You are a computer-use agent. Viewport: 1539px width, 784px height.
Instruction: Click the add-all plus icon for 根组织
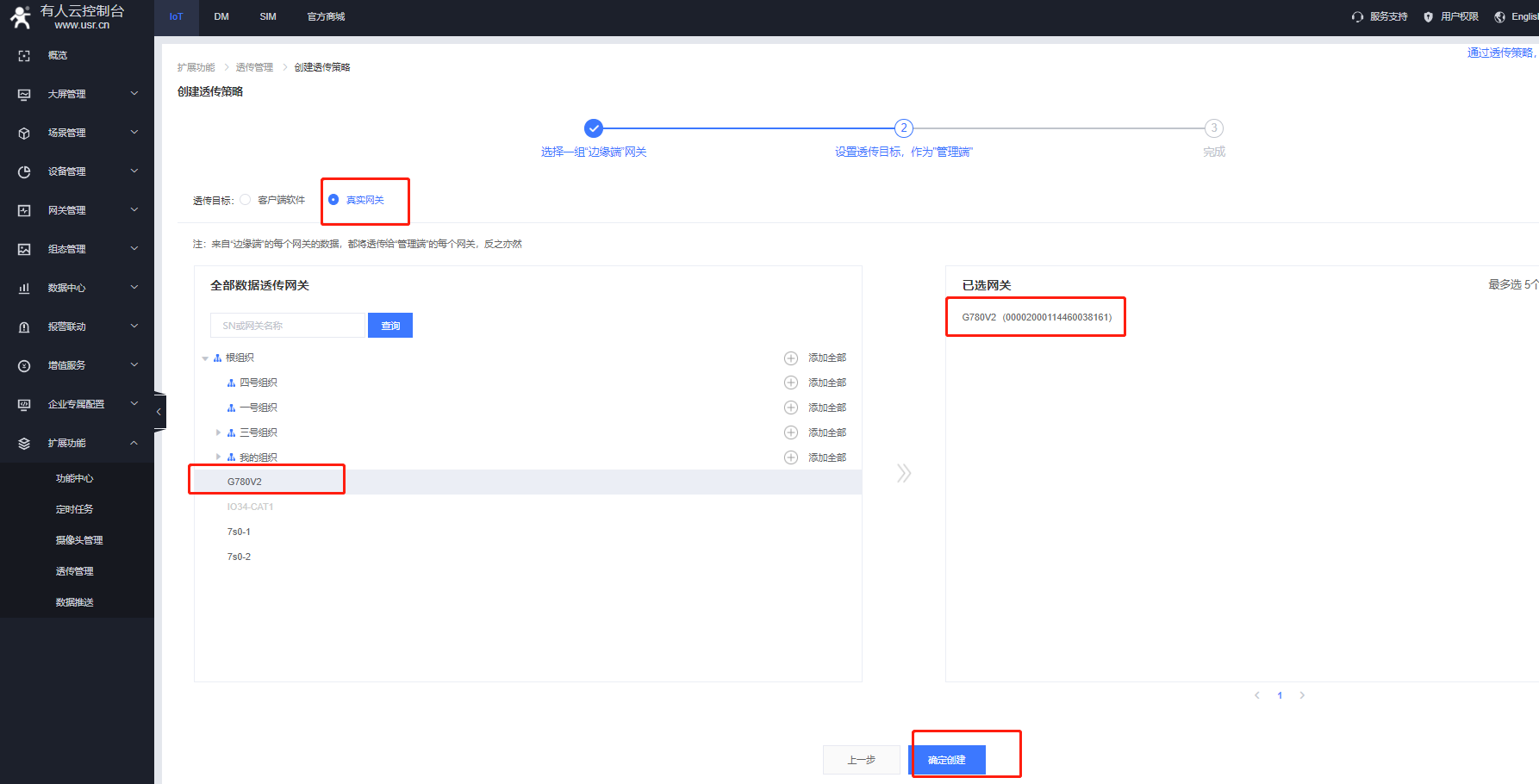point(790,358)
